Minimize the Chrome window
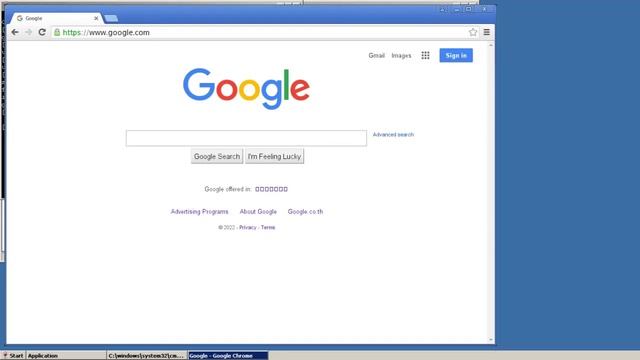Image resolution: width=640 pixels, height=360 pixels. [457, 9]
